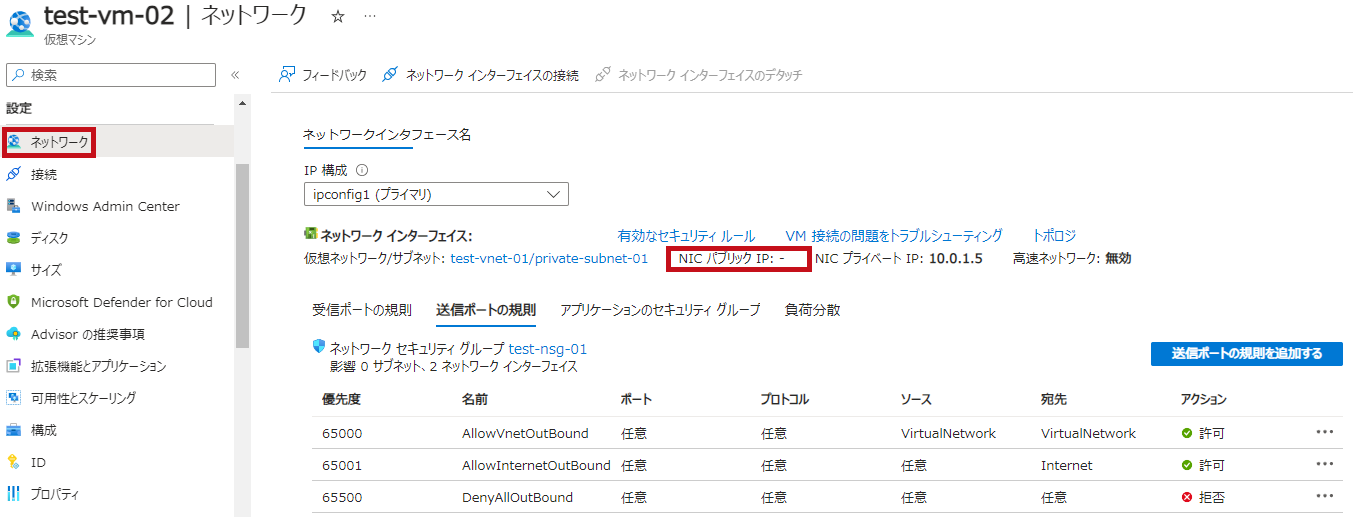
Task: Open the ellipsis menu for AllowInternetOutBound
Action: click(1325, 465)
